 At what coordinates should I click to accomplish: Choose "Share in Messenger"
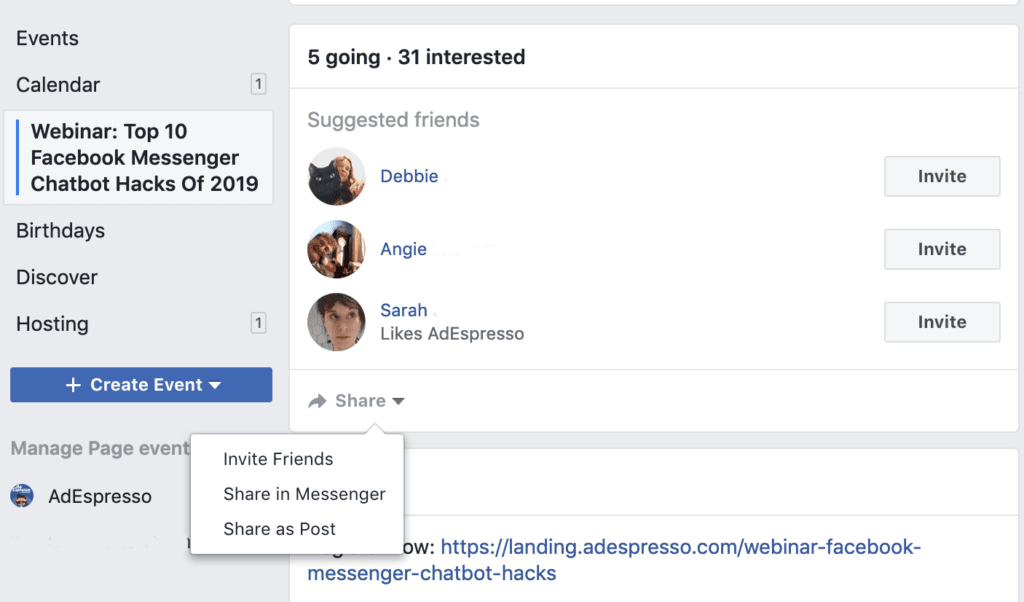[304, 494]
